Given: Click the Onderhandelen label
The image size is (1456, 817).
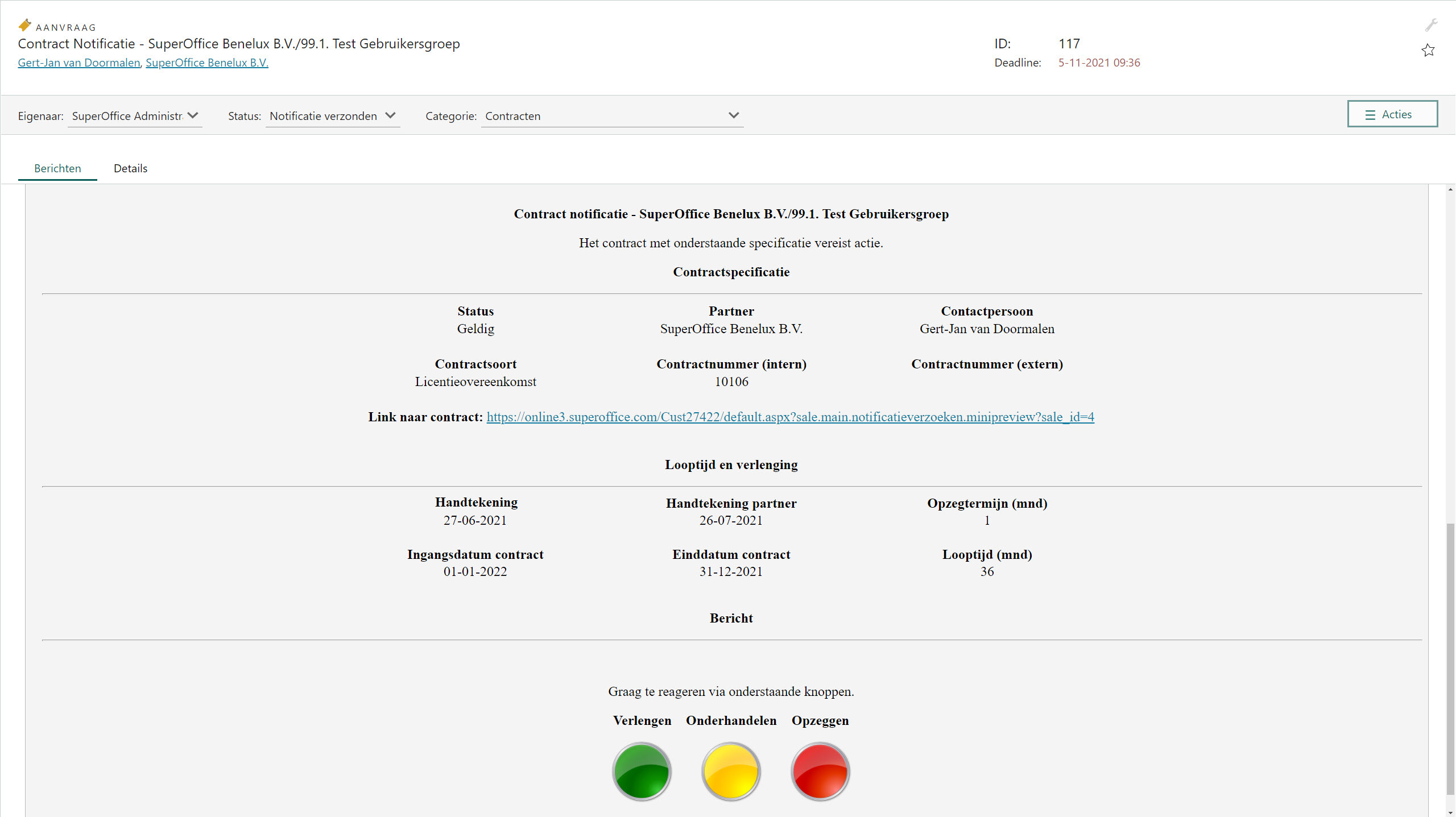Looking at the screenshot, I should click(x=731, y=720).
